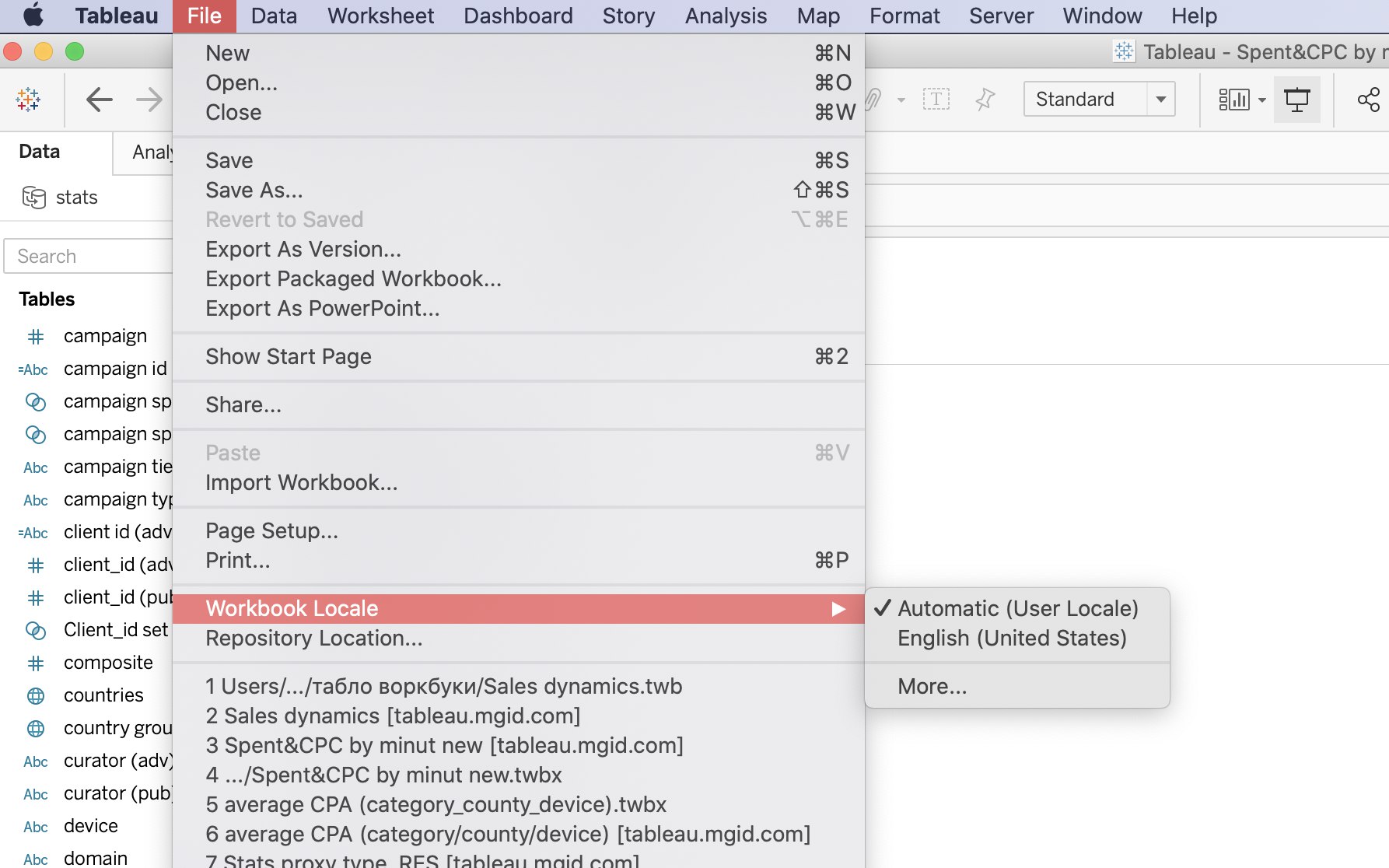Choose Import Workbook...

tap(519, 482)
